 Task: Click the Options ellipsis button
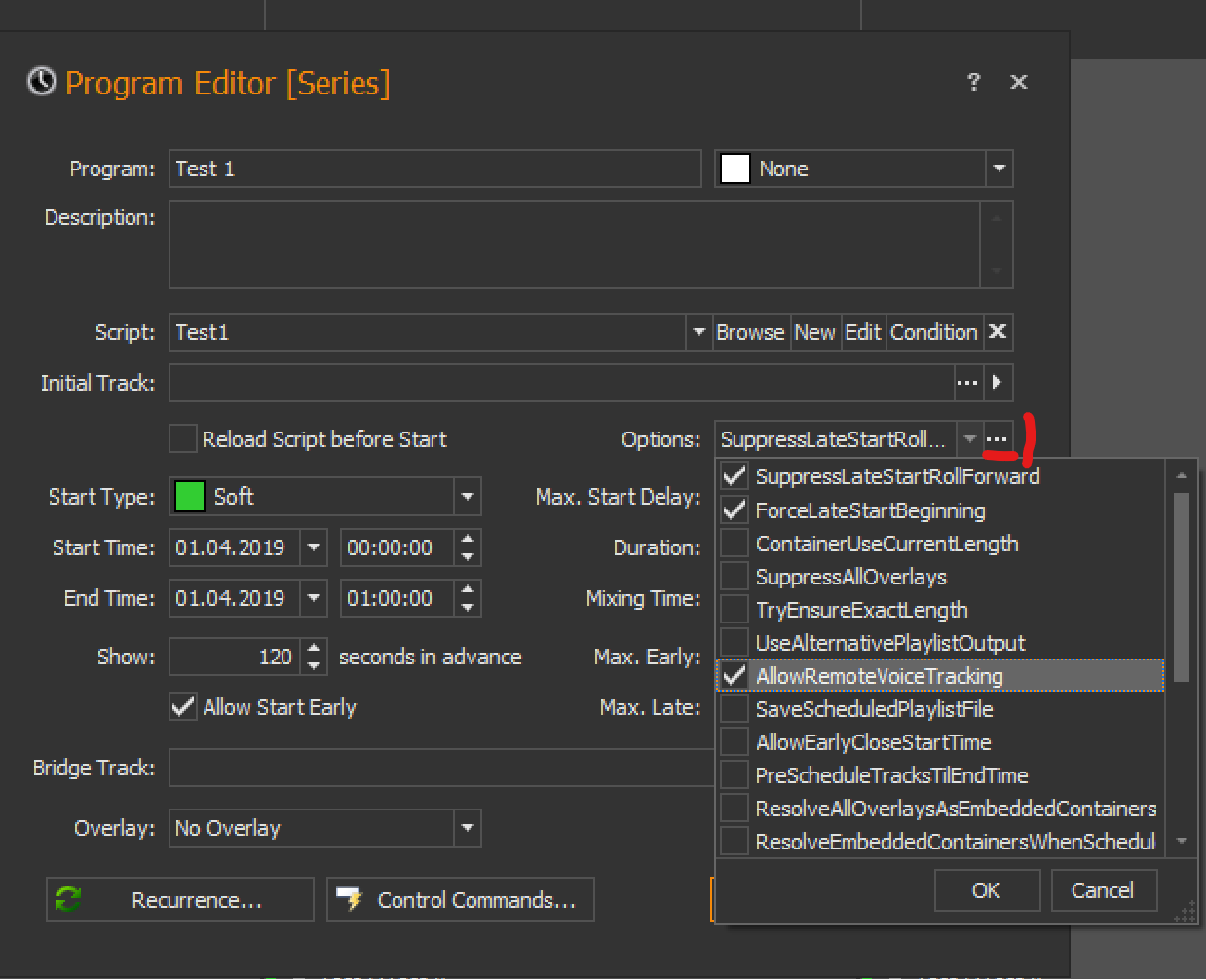coord(997,439)
